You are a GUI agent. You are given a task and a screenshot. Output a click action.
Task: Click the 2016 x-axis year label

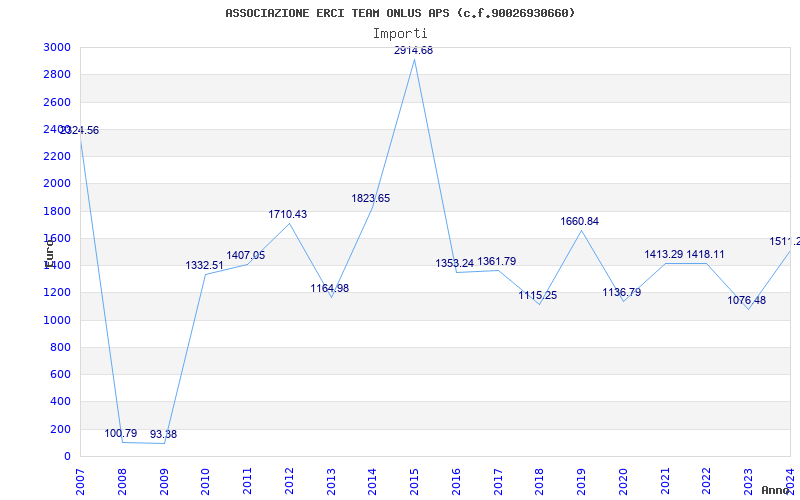click(456, 482)
